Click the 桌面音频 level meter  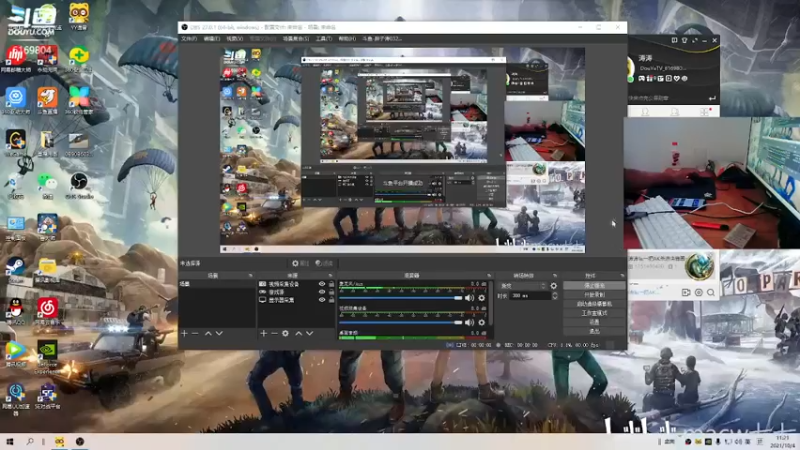(412, 338)
